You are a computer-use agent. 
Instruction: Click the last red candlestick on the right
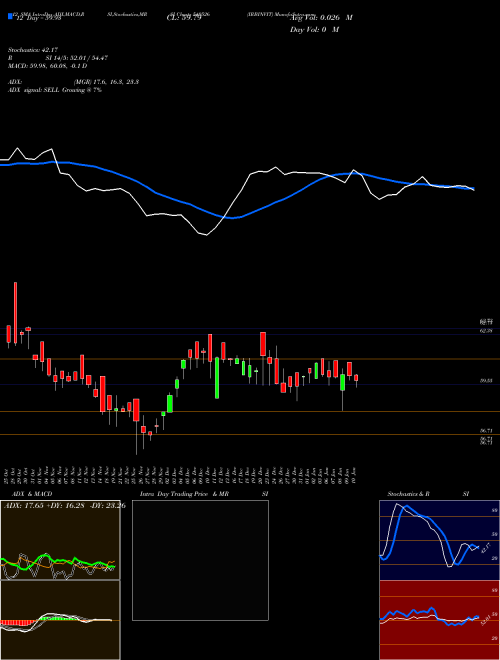[x=356, y=378]
